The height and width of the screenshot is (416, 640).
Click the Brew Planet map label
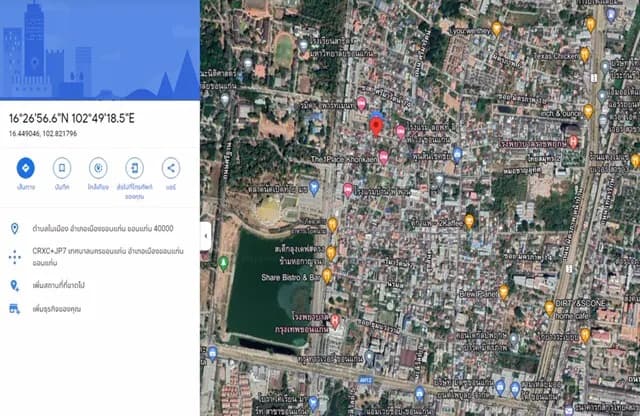(479, 294)
